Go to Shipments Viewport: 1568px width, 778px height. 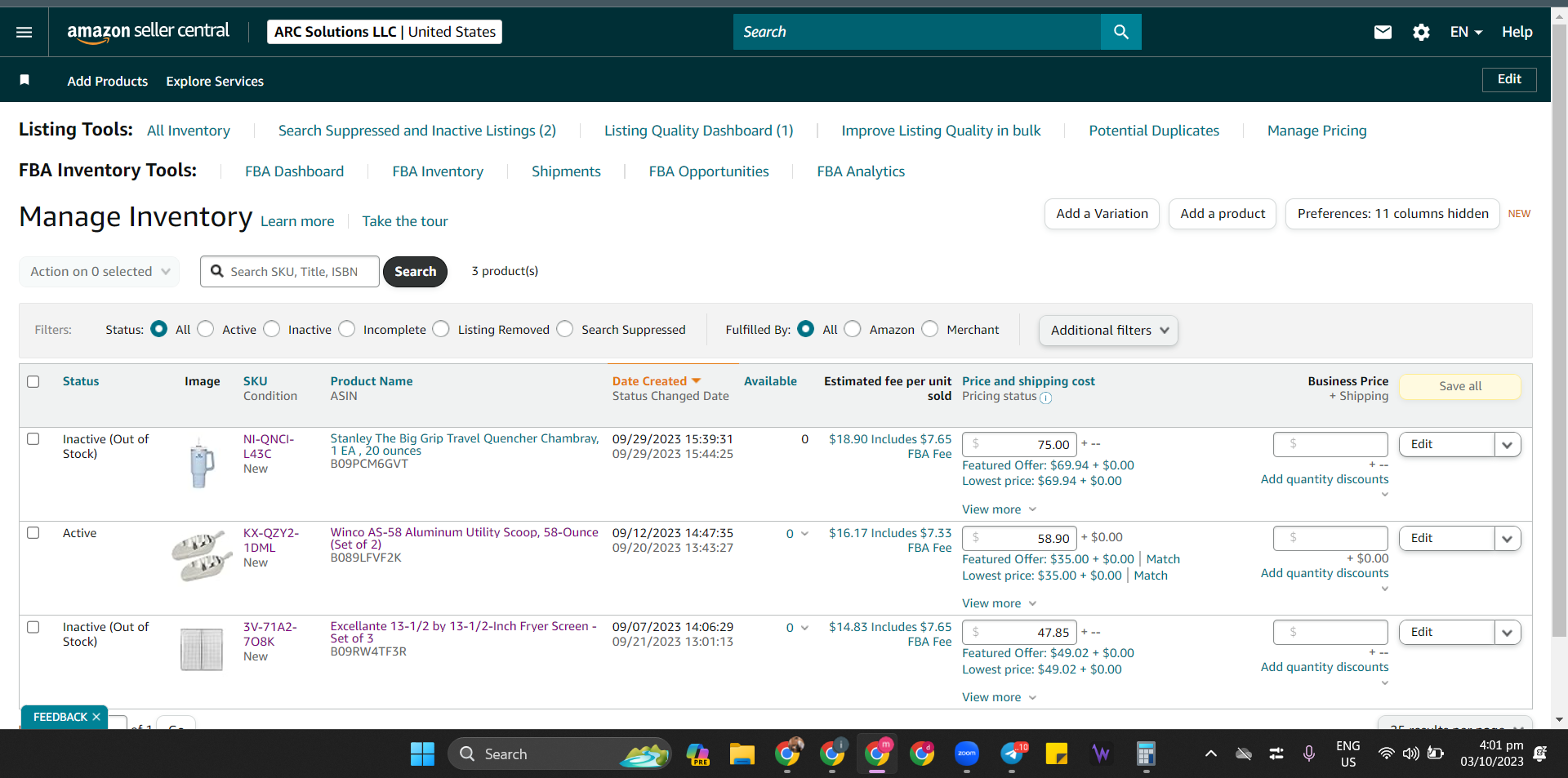(x=566, y=171)
